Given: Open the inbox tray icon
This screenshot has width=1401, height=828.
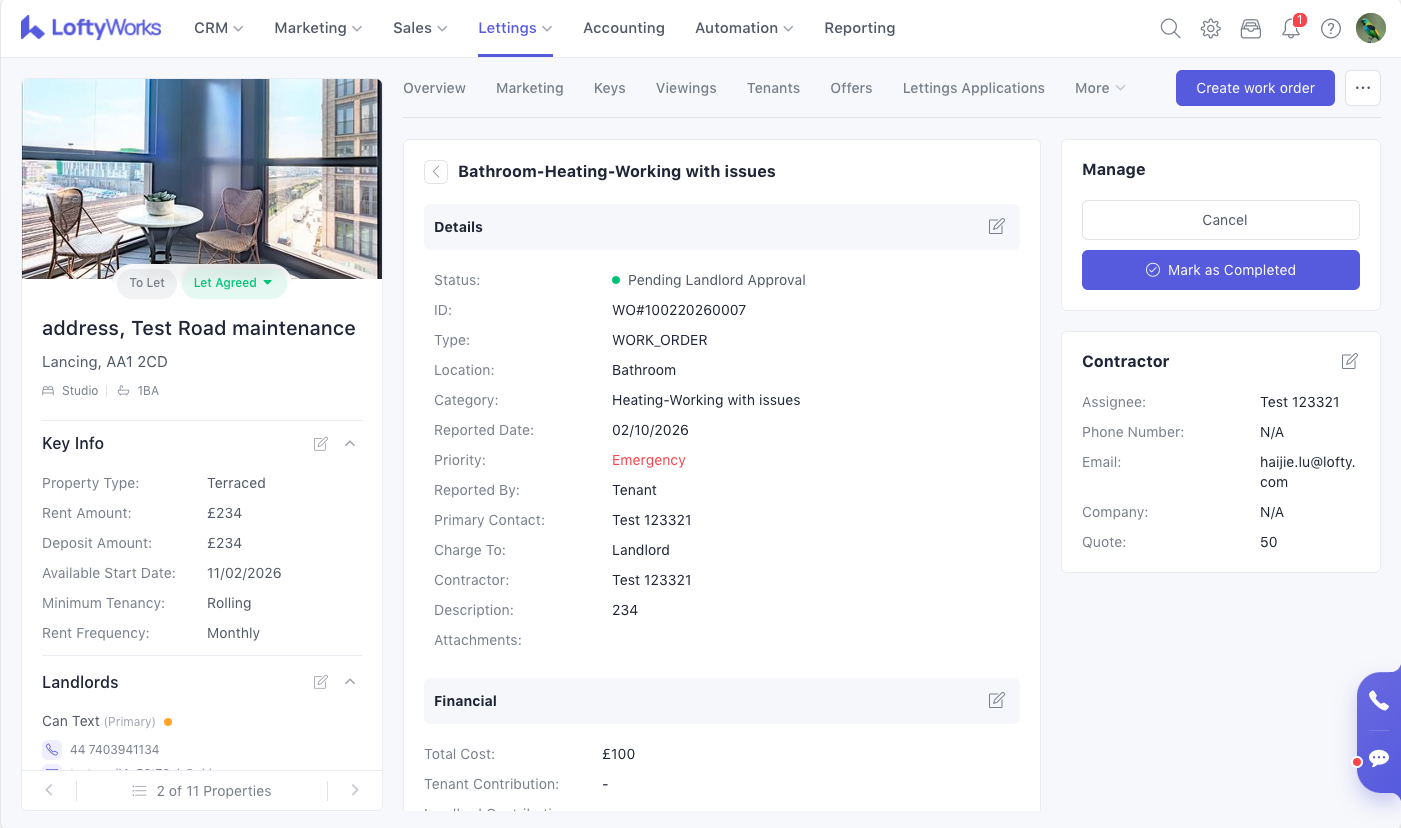Looking at the screenshot, I should (x=1250, y=28).
